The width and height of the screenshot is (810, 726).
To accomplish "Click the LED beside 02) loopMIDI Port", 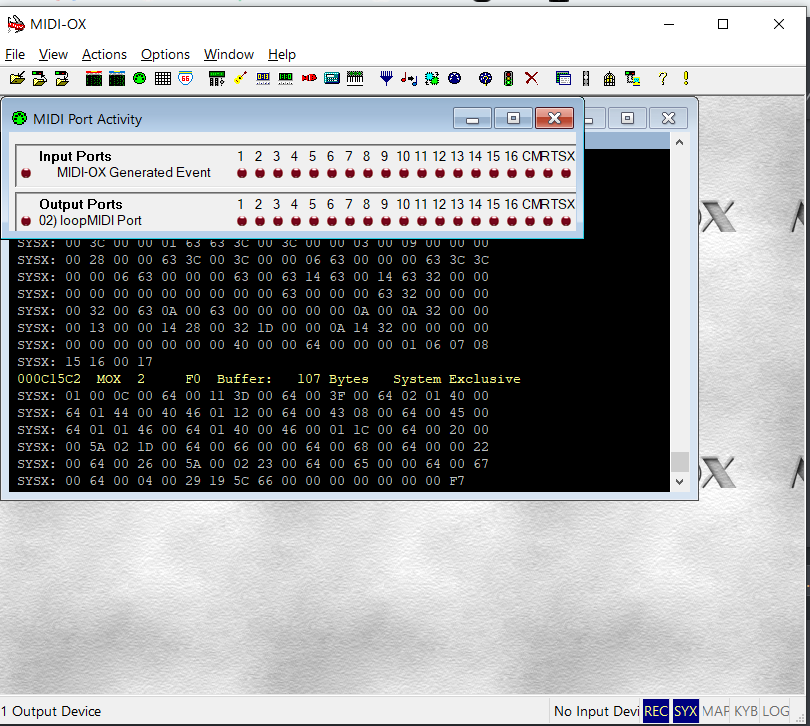I will tap(26, 221).
